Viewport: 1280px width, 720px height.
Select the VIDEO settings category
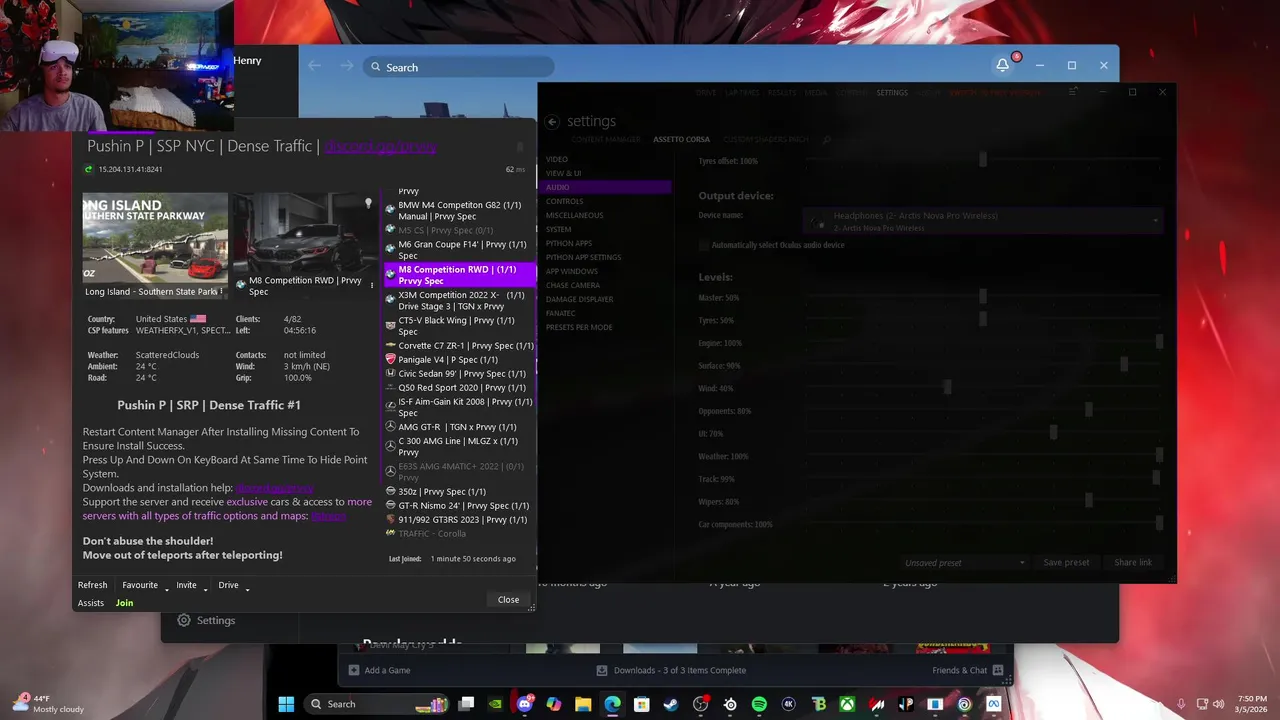point(557,159)
